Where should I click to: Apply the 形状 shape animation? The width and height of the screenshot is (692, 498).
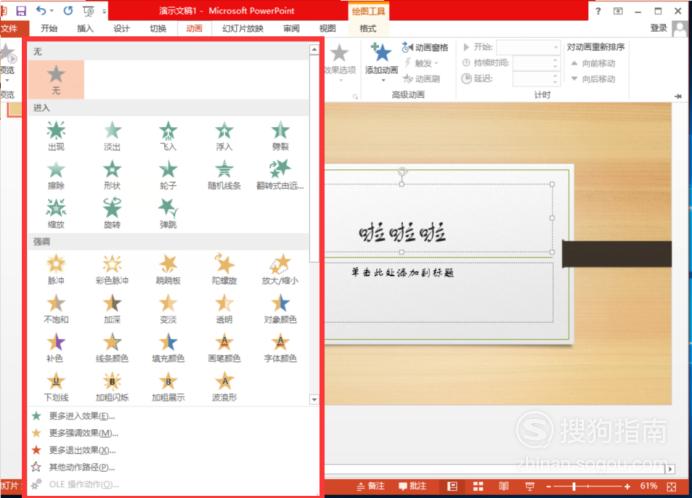tap(112, 175)
